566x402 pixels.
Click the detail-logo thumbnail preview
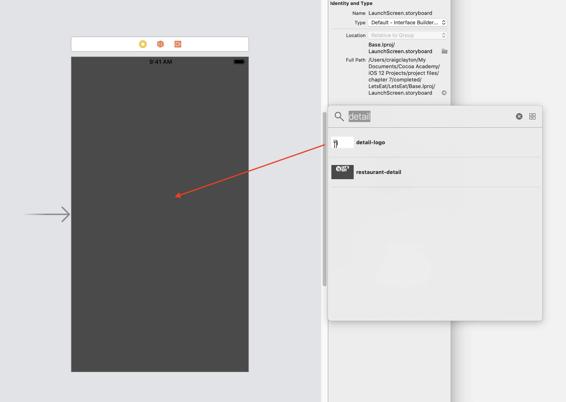pos(343,143)
